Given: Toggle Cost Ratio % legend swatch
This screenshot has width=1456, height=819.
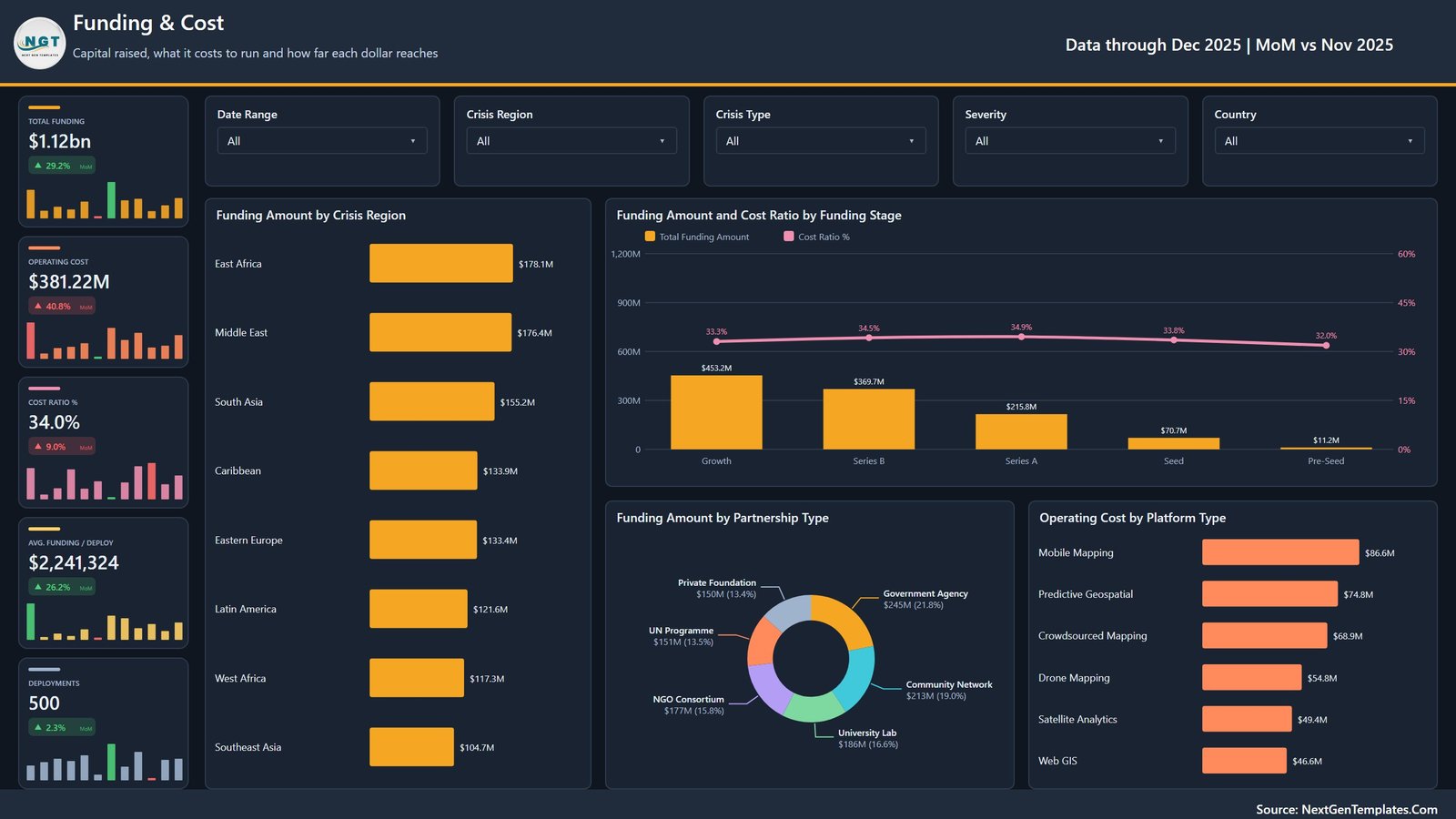Looking at the screenshot, I should point(789,237).
